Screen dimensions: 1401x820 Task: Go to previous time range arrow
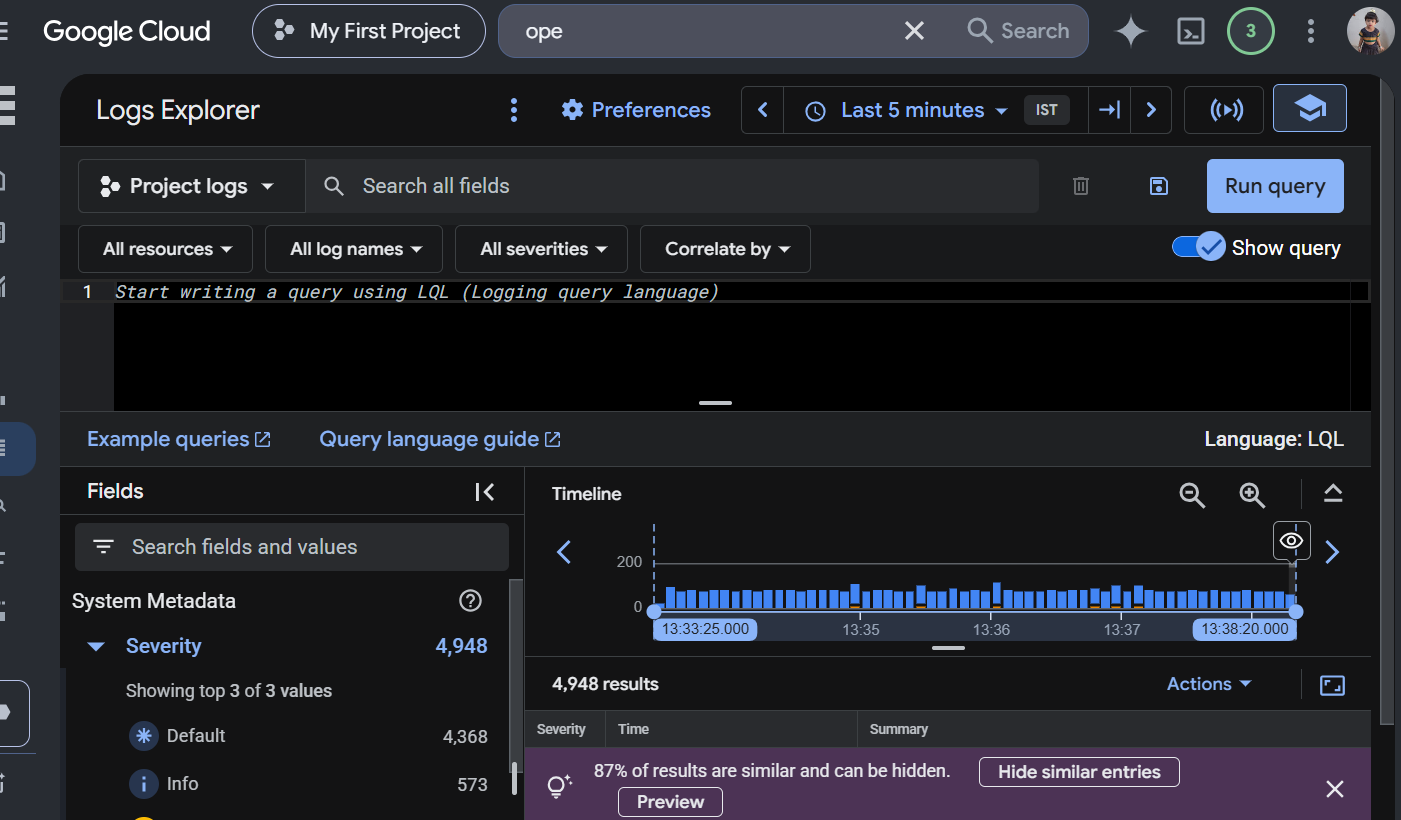click(x=763, y=110)
